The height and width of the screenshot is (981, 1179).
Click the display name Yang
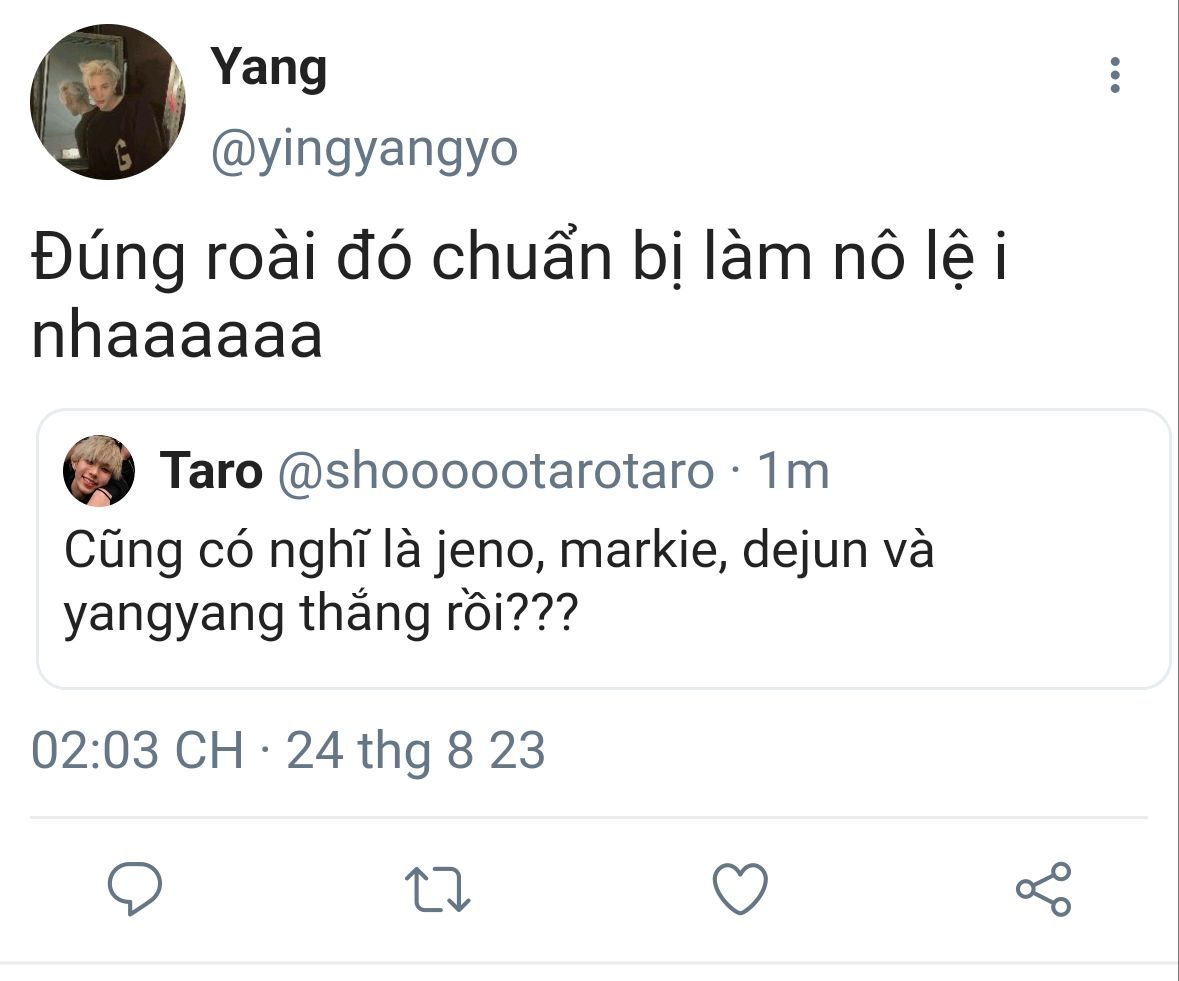point(268,68)
